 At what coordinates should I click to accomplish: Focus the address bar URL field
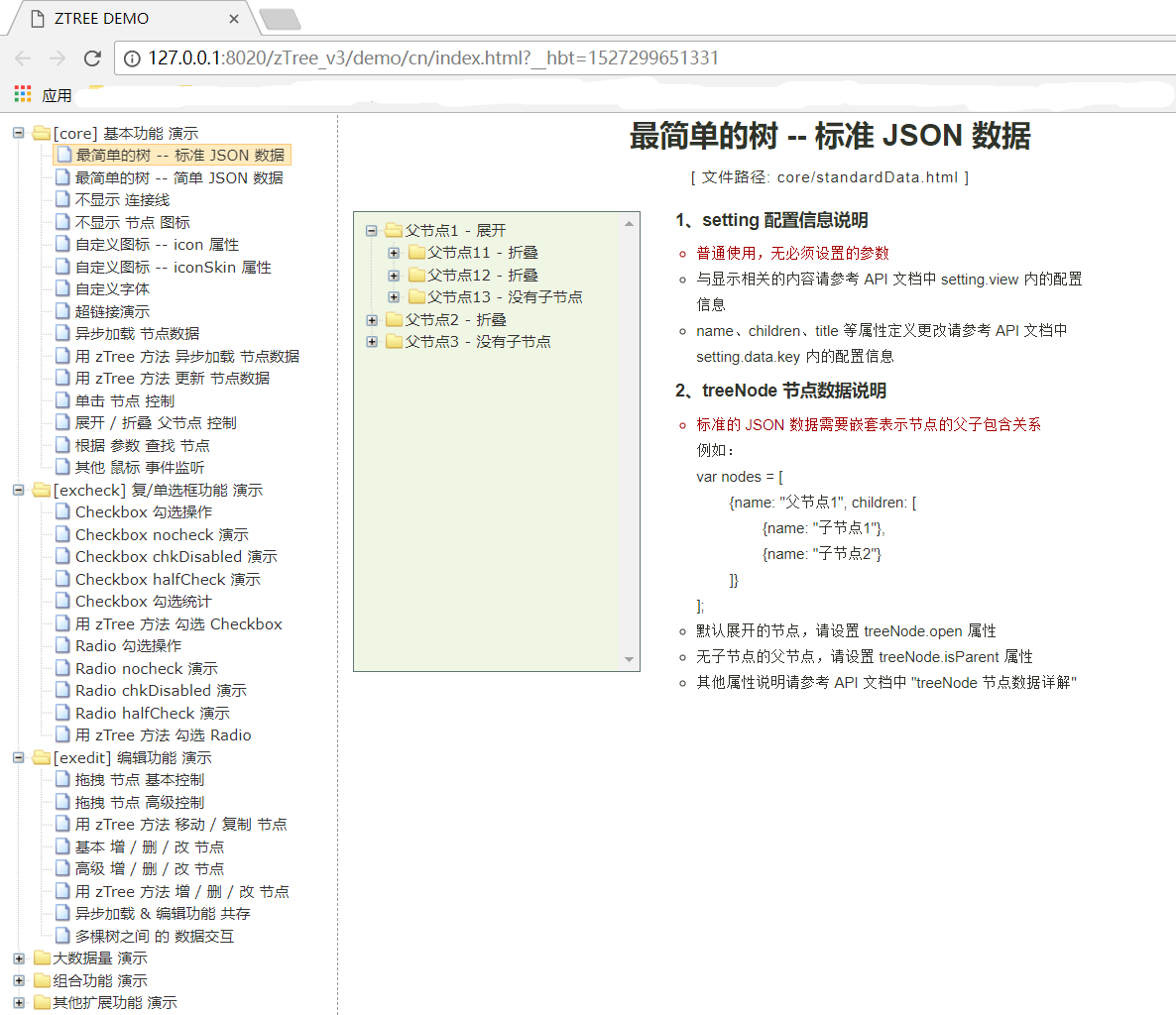coord(645,57)
